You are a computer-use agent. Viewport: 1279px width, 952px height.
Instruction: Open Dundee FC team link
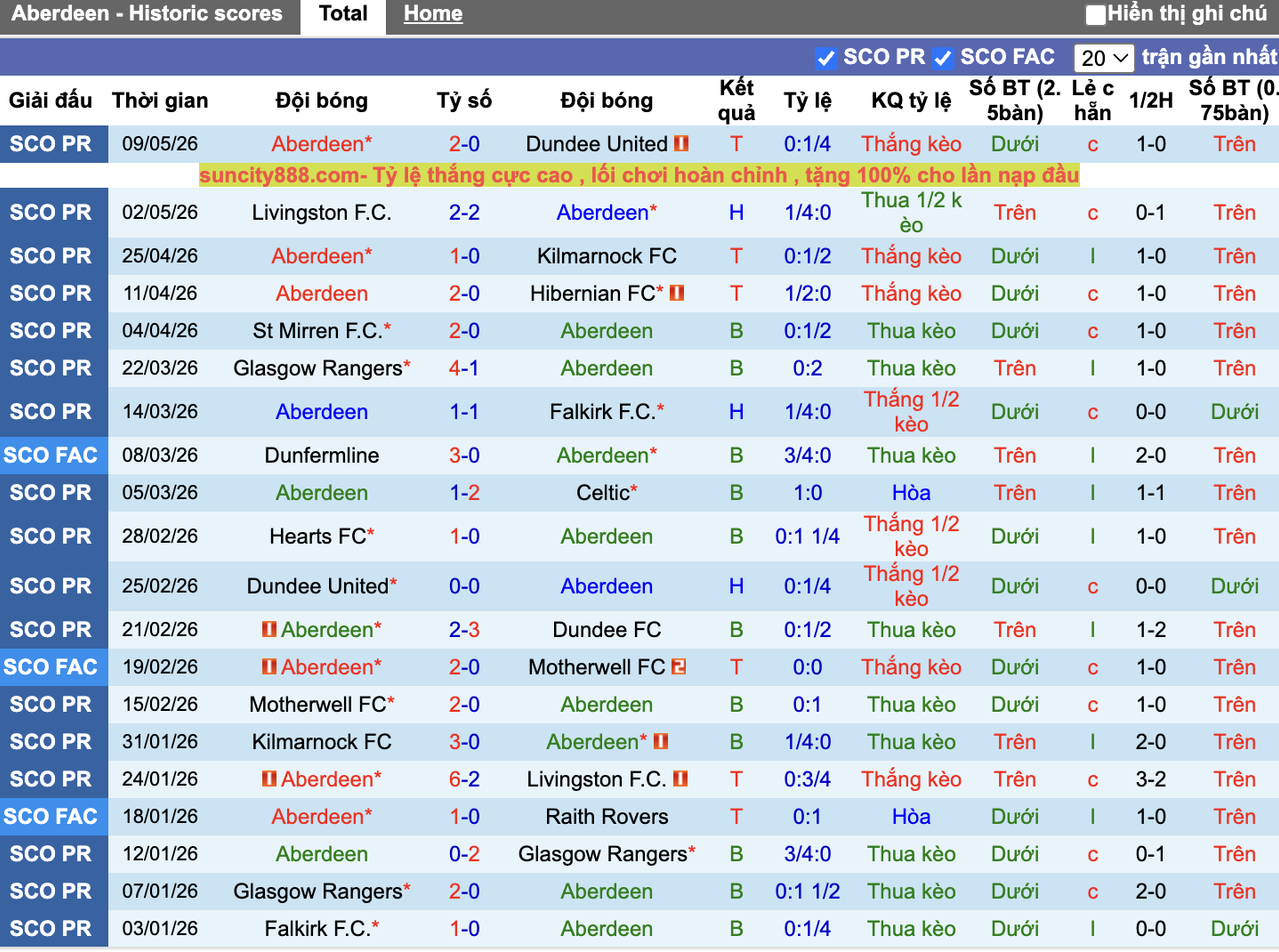click(x=607, y=630)
